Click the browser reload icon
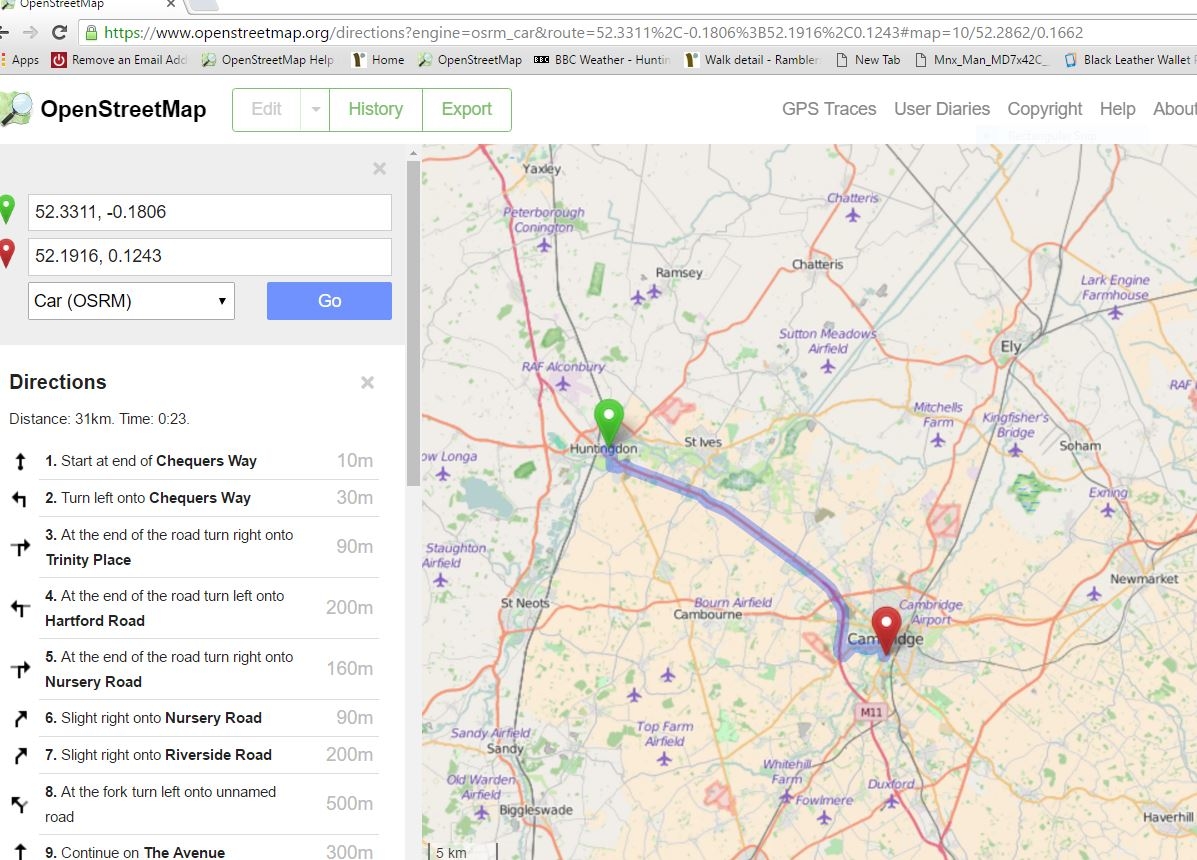Screen dimensions: 1197x860 click(x=59, y=33)
